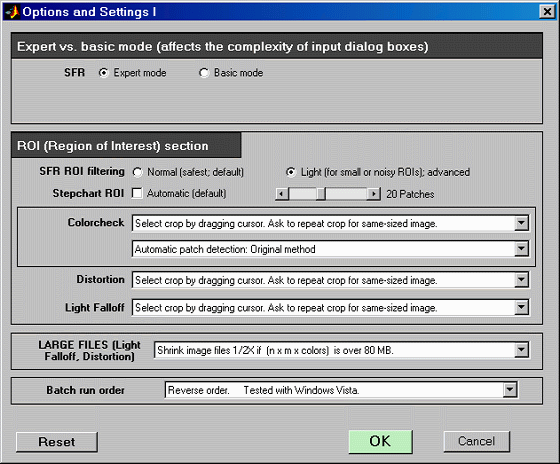Click the Patches slider right arrow
The width and height of the screenshot is (560, 464).
(374, 194)
